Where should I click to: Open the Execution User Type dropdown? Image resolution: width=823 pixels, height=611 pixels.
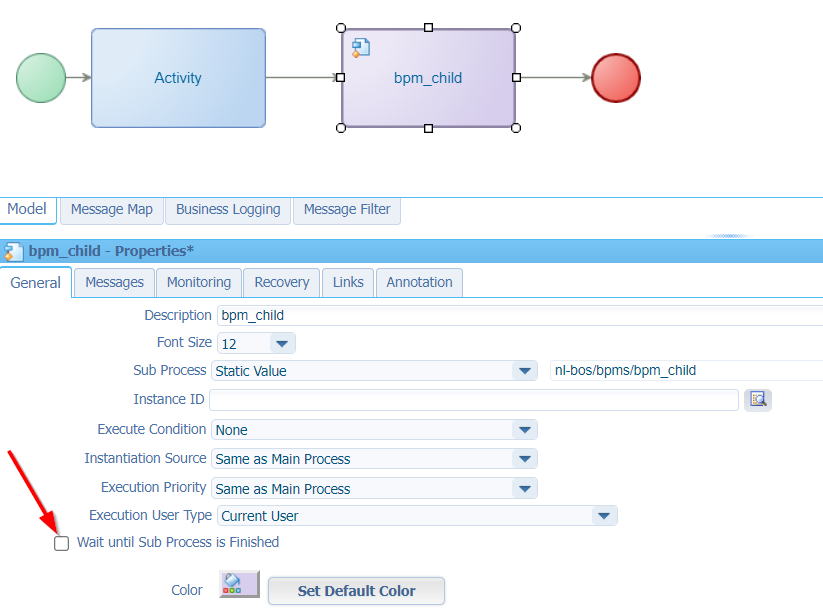click(x=604, y=514)
